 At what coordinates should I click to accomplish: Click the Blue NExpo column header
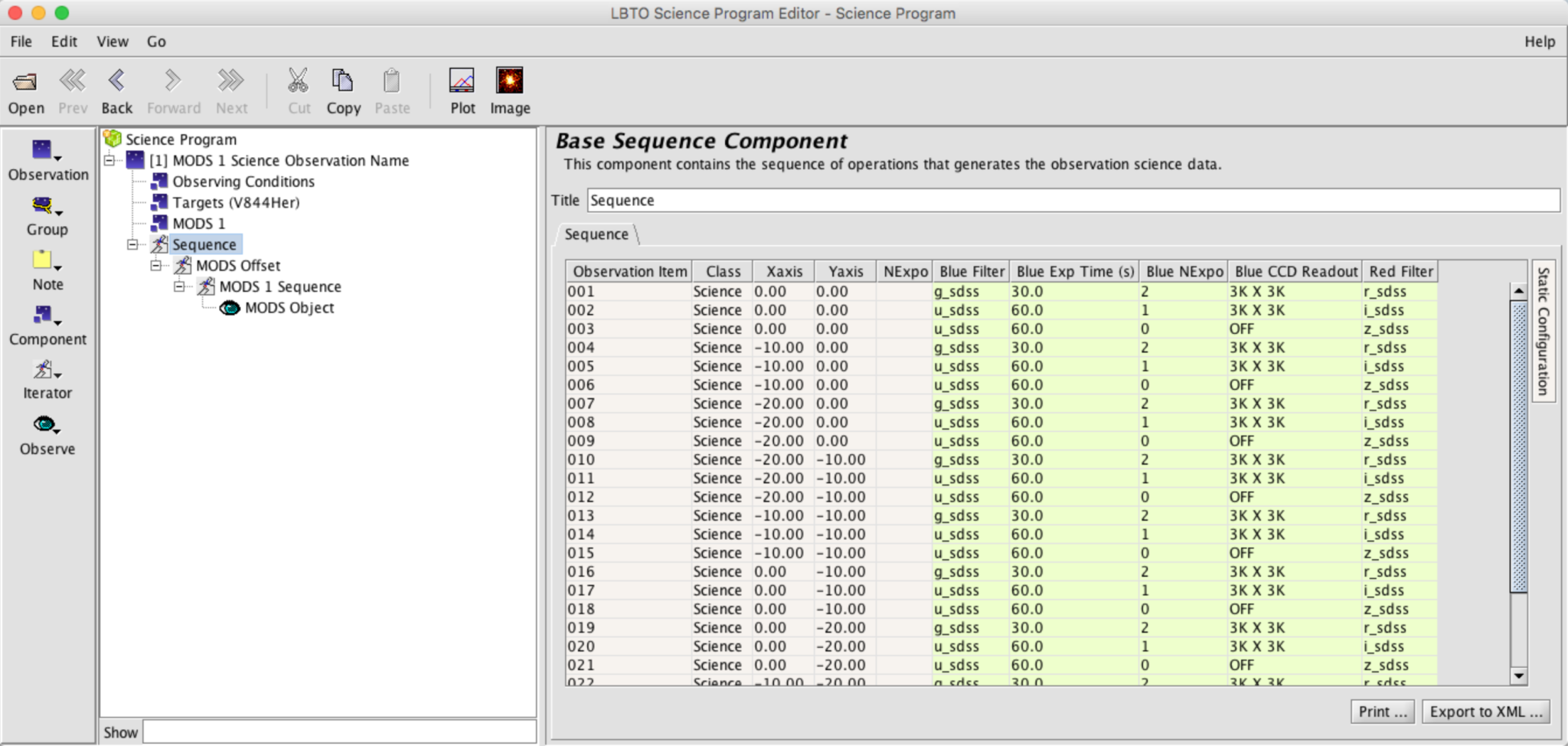coord(1184,271)
